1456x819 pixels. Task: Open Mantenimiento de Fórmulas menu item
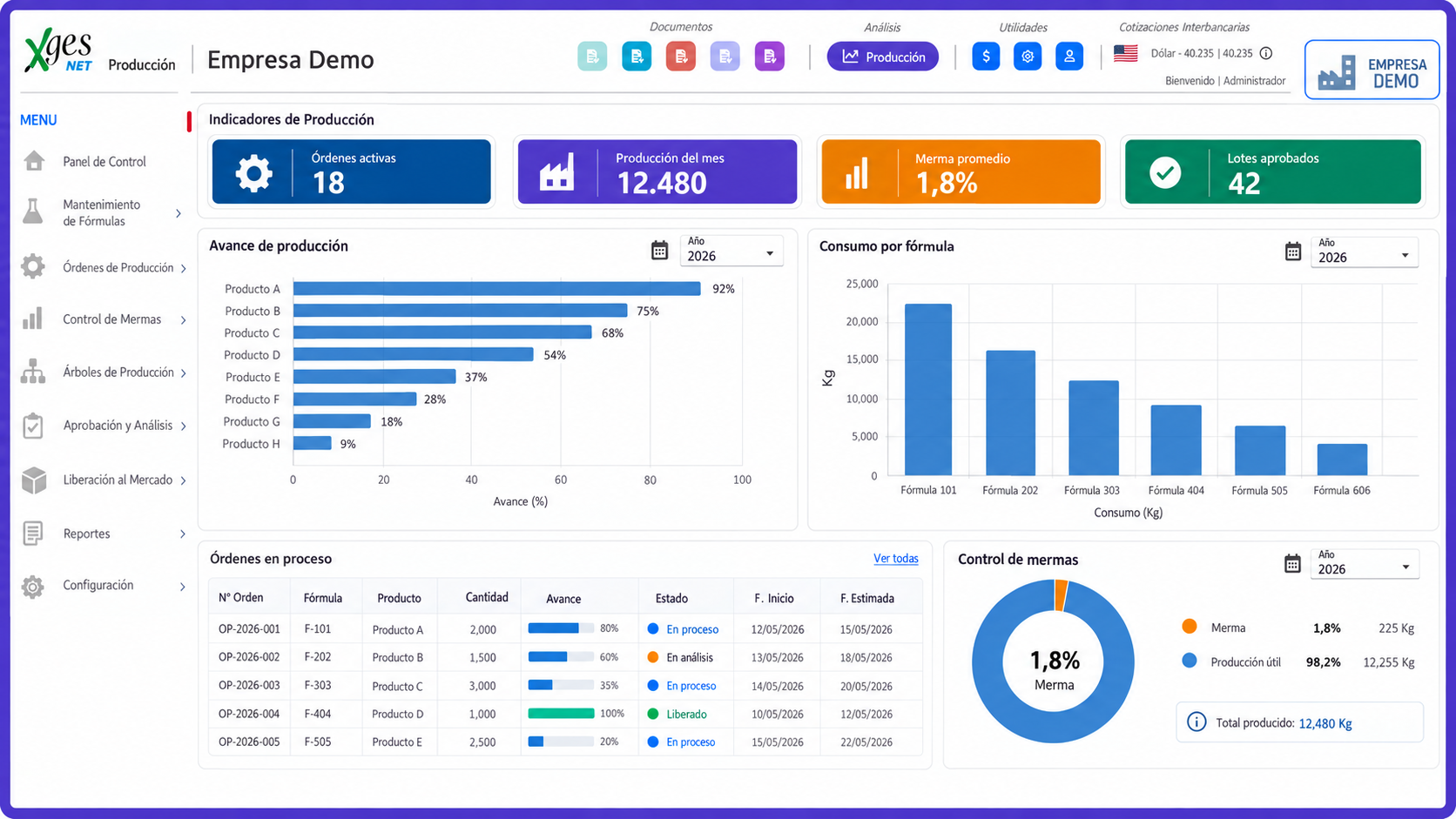point(104,212)
